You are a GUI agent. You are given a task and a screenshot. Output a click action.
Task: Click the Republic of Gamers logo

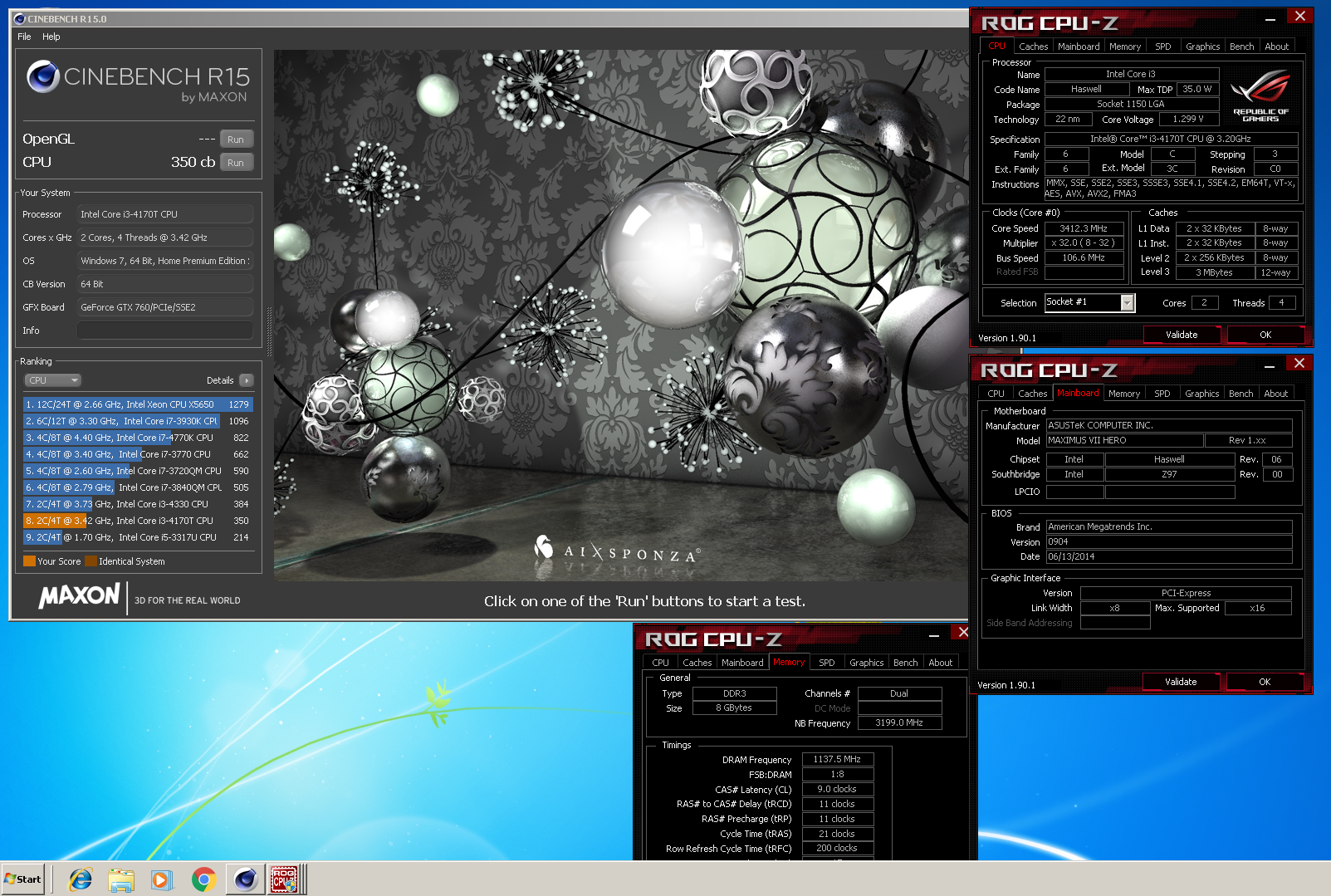click(x=1260, y=95)
